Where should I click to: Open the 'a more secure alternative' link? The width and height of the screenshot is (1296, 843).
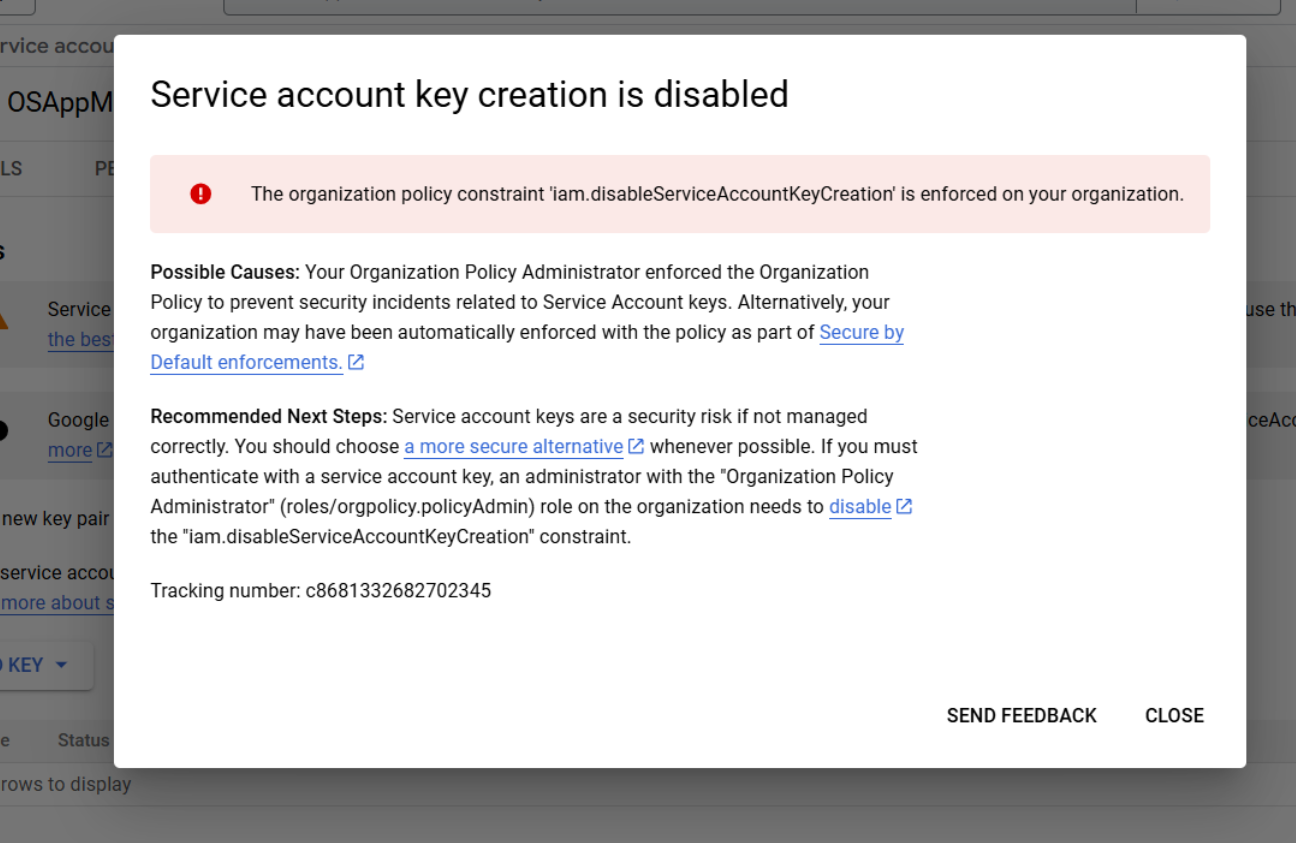tap(513, 447)
